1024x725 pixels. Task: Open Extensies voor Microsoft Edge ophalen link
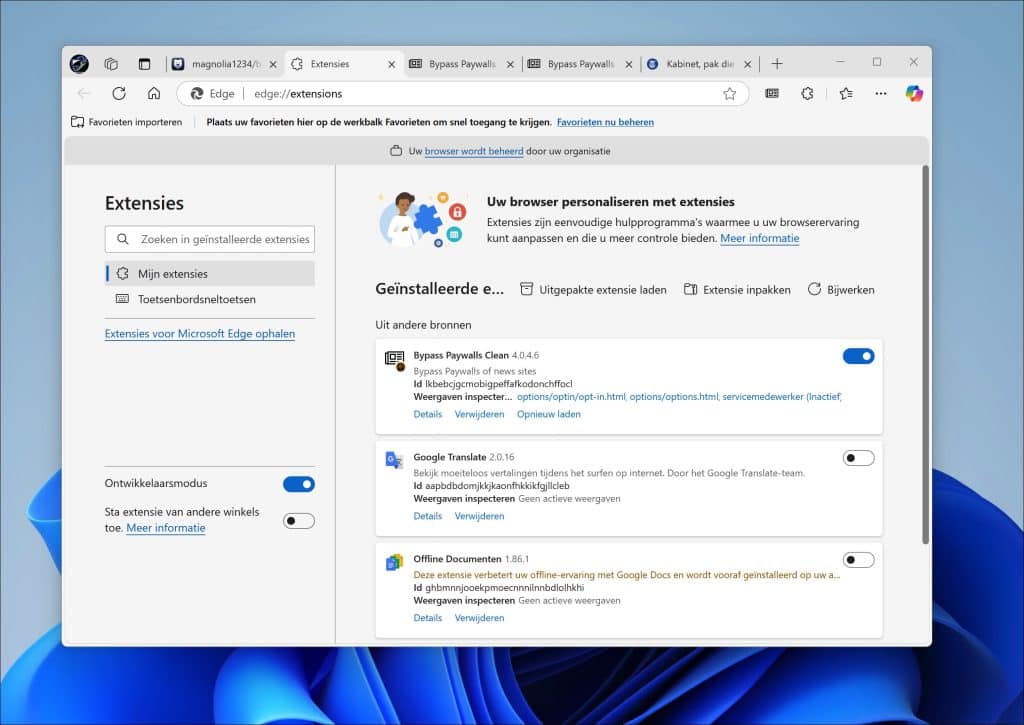coord(200,334)
